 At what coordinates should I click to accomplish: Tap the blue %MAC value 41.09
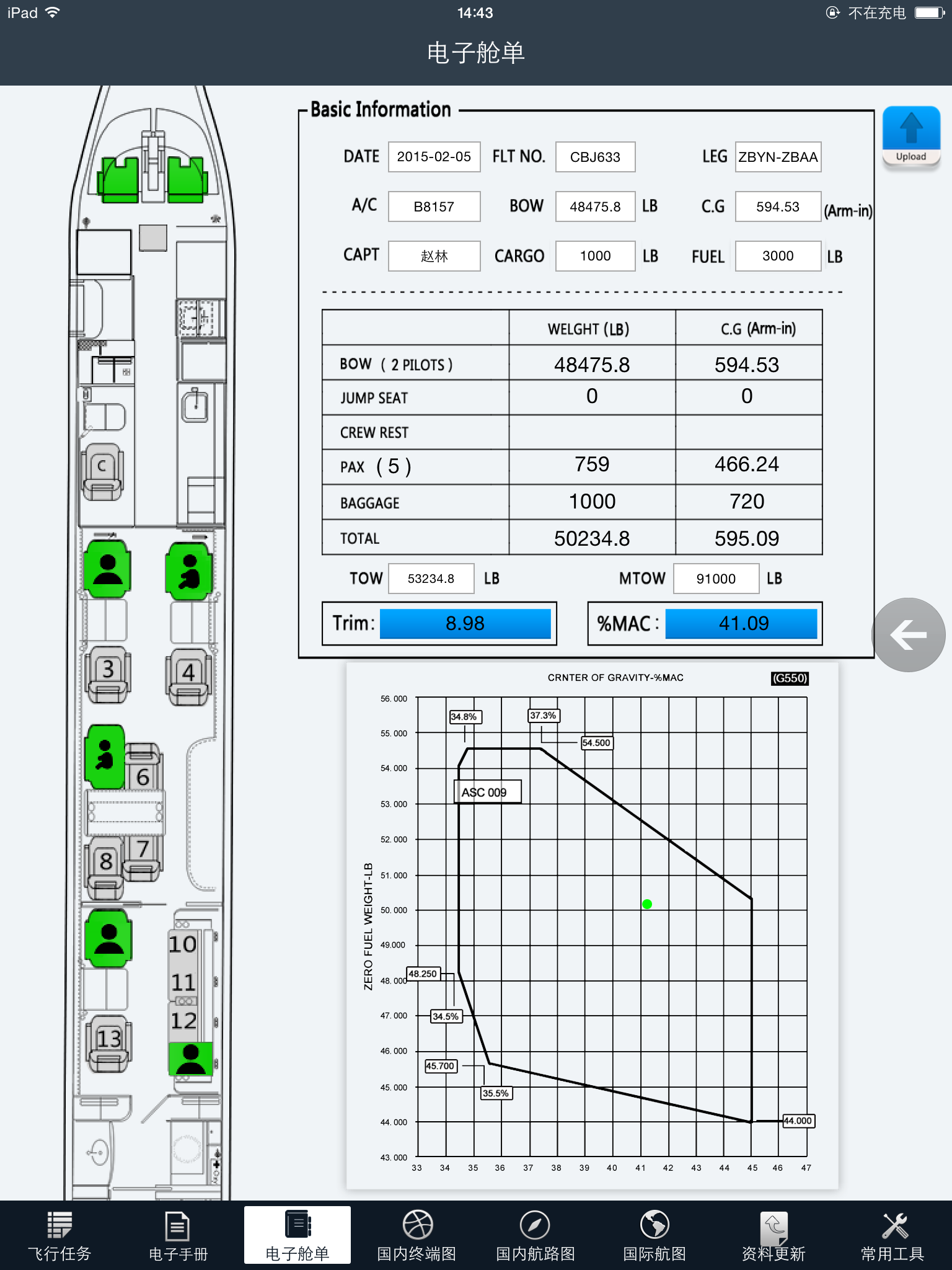pyautogui.click(x=743, y=623)
